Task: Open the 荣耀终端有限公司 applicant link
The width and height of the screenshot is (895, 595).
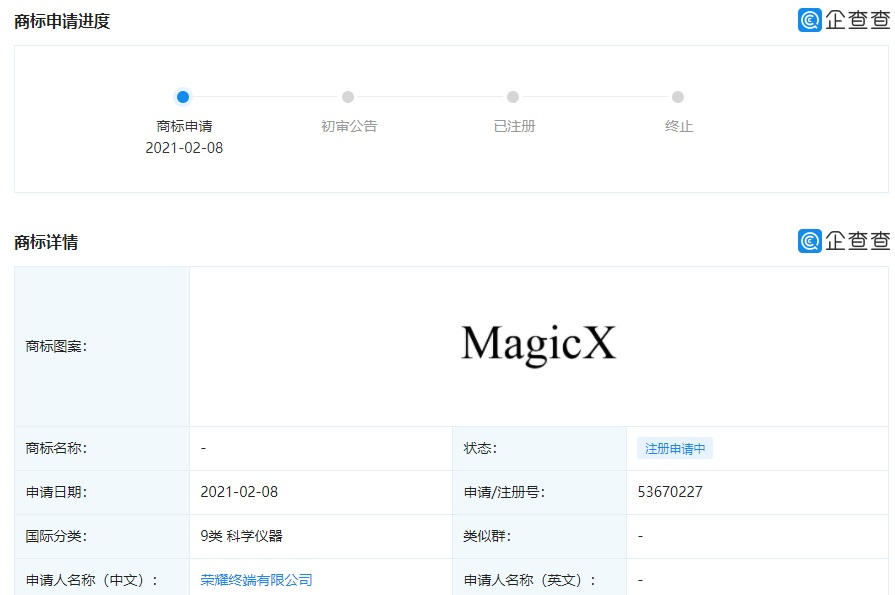Action: [x=256, y=580]
